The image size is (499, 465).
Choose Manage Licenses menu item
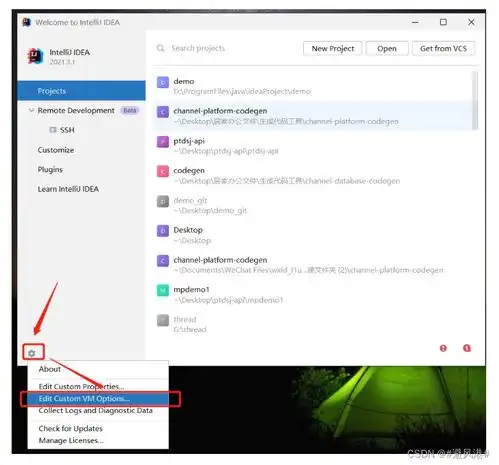coord(98,440)
